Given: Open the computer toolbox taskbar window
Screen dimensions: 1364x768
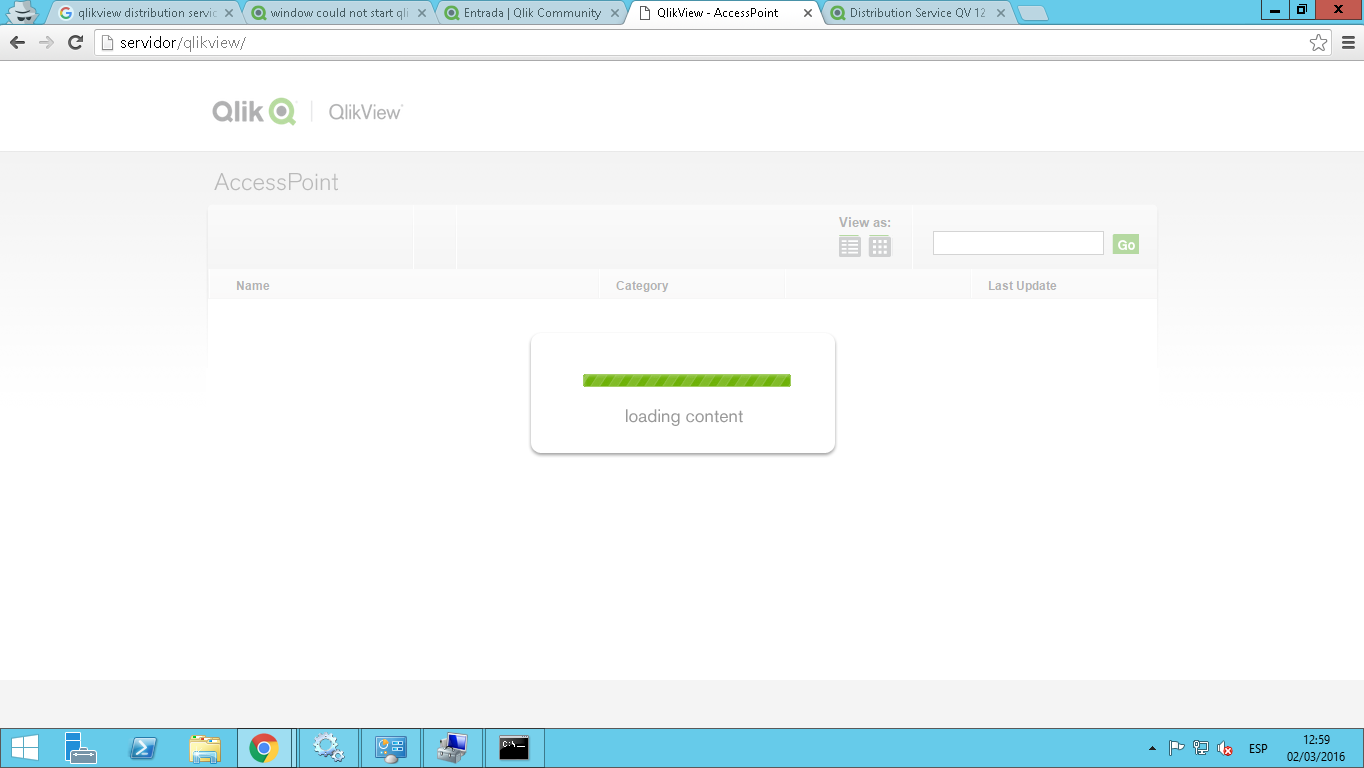Looking at the screenshot, I should 452,748.
